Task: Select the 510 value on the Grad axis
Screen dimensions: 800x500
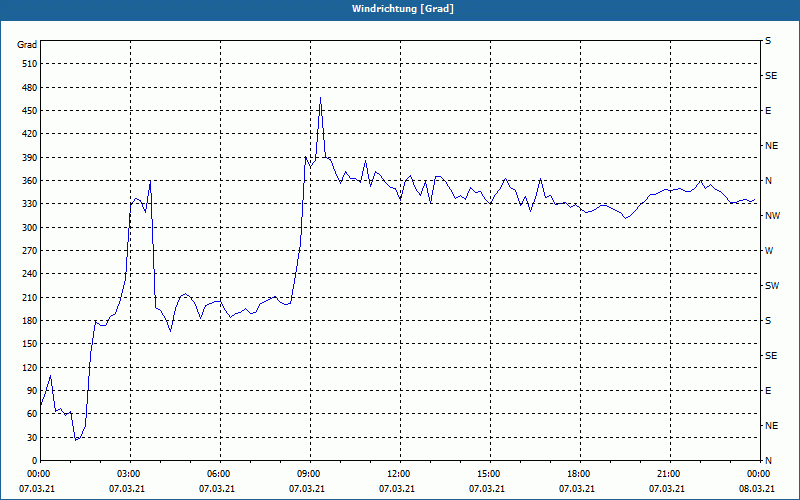Action: [30, 64]
